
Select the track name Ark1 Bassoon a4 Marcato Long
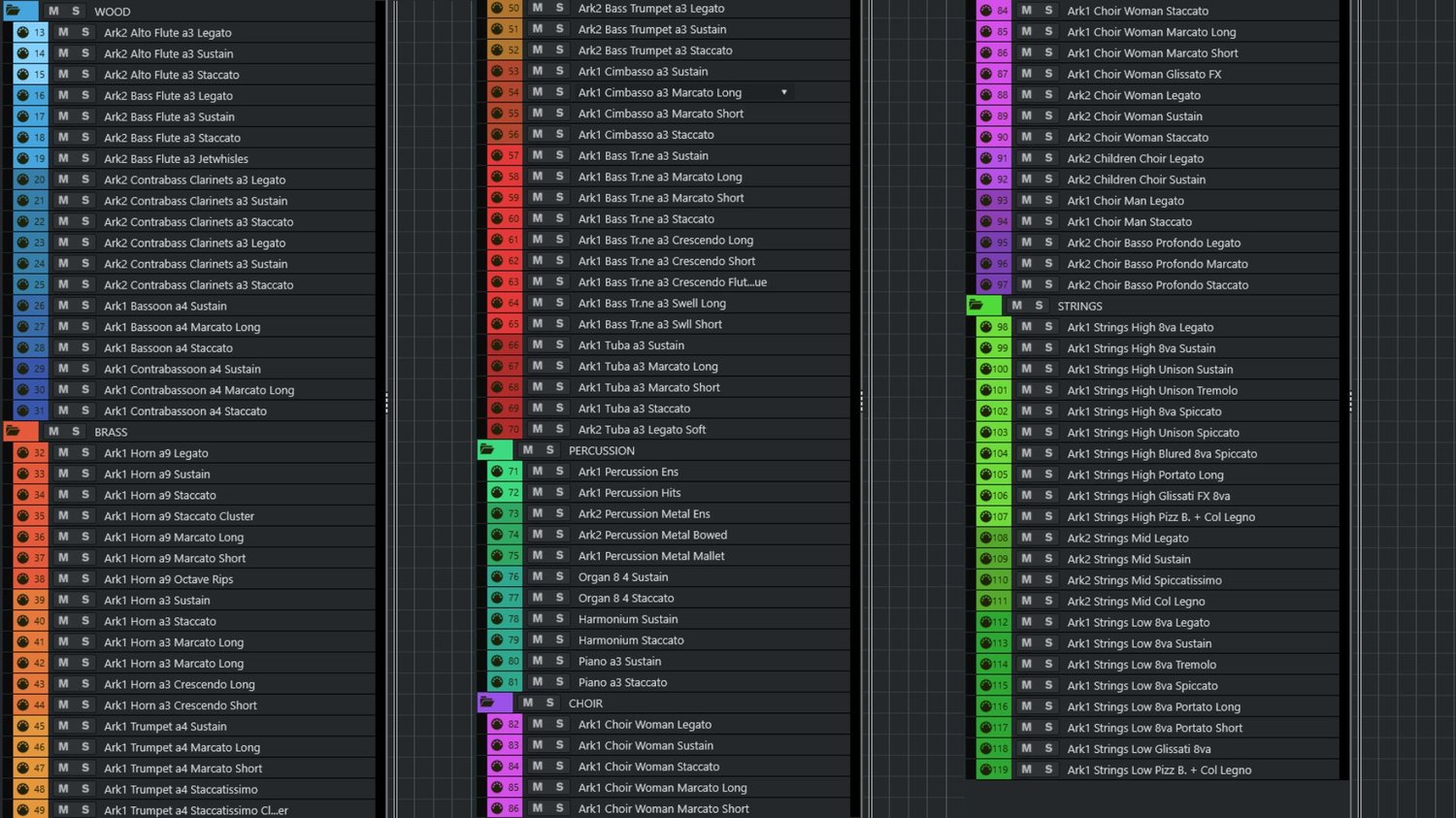(x=182, y=327)
